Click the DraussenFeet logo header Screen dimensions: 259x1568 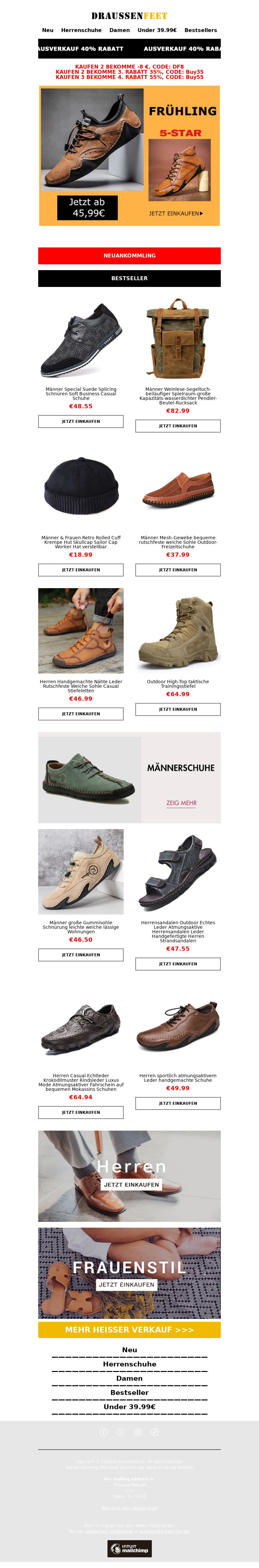[129, 16]
